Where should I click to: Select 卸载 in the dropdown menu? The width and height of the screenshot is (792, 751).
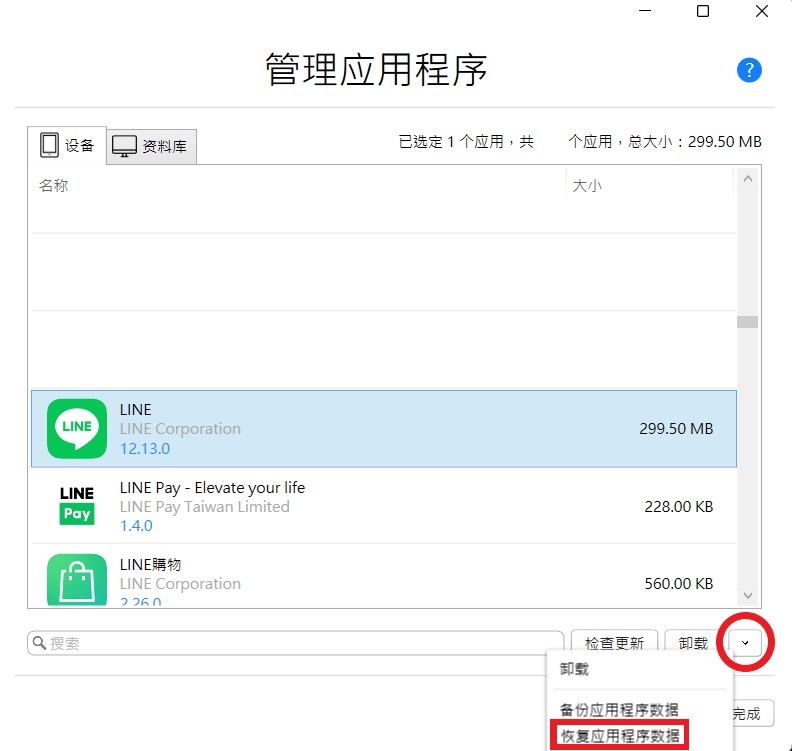click(575, 670)
